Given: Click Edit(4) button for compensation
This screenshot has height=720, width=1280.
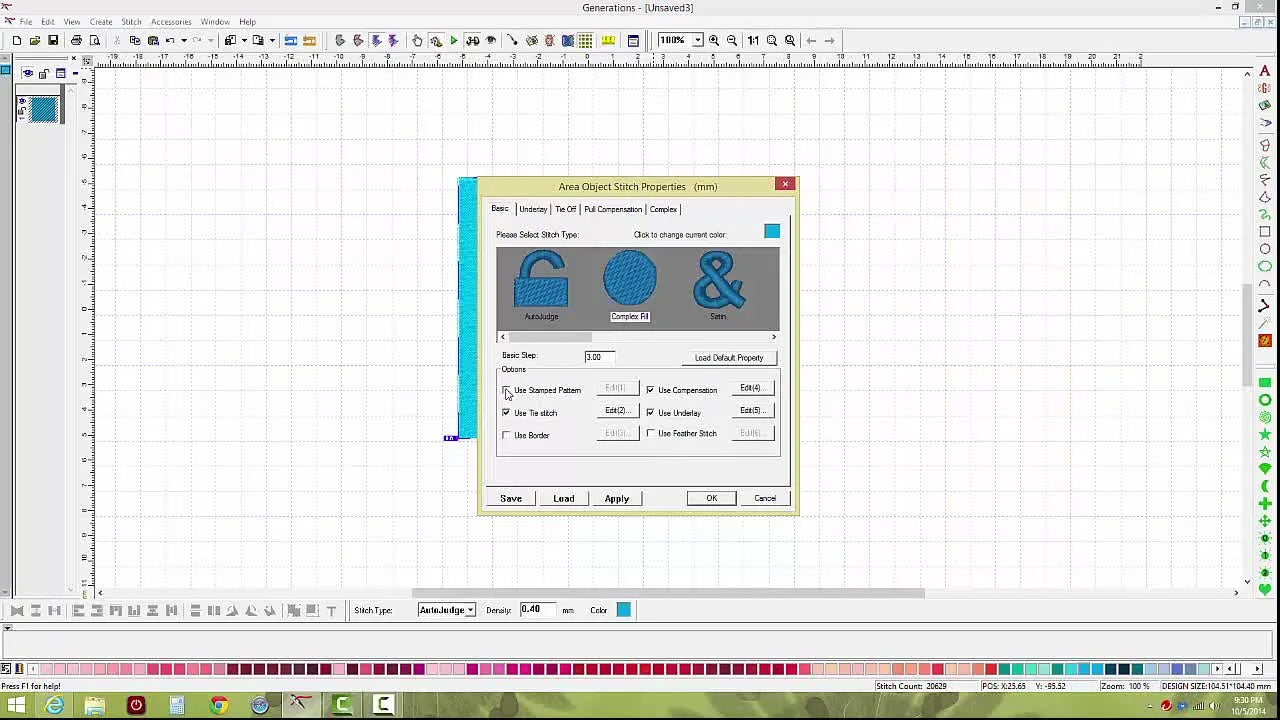Looking at the screenshot, I should tap(751, 388).
